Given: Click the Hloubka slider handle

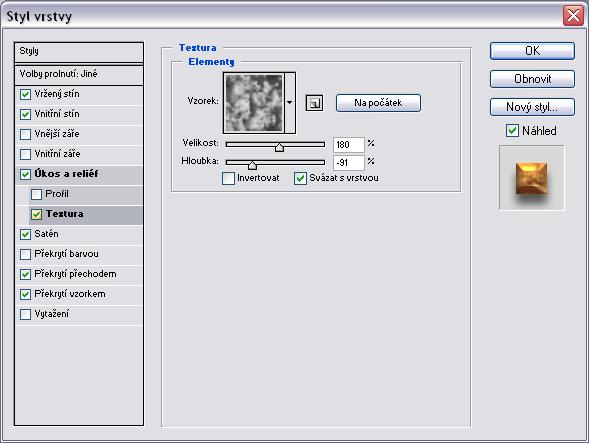Looking at the screenshot, I should (252, 165).
